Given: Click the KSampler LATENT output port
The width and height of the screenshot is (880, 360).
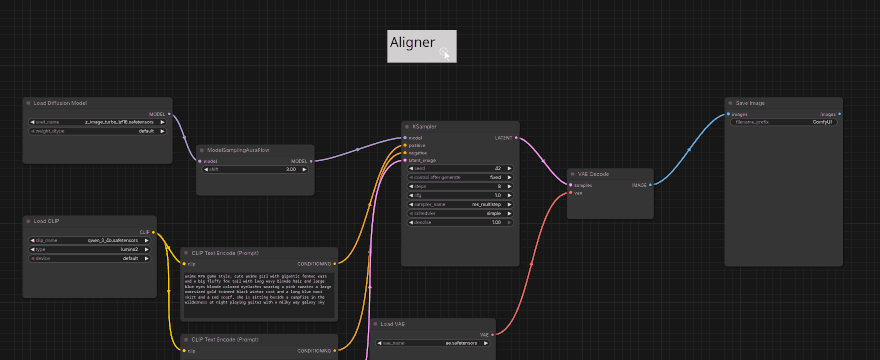Looking at the screenshot, I should [516, 138].
